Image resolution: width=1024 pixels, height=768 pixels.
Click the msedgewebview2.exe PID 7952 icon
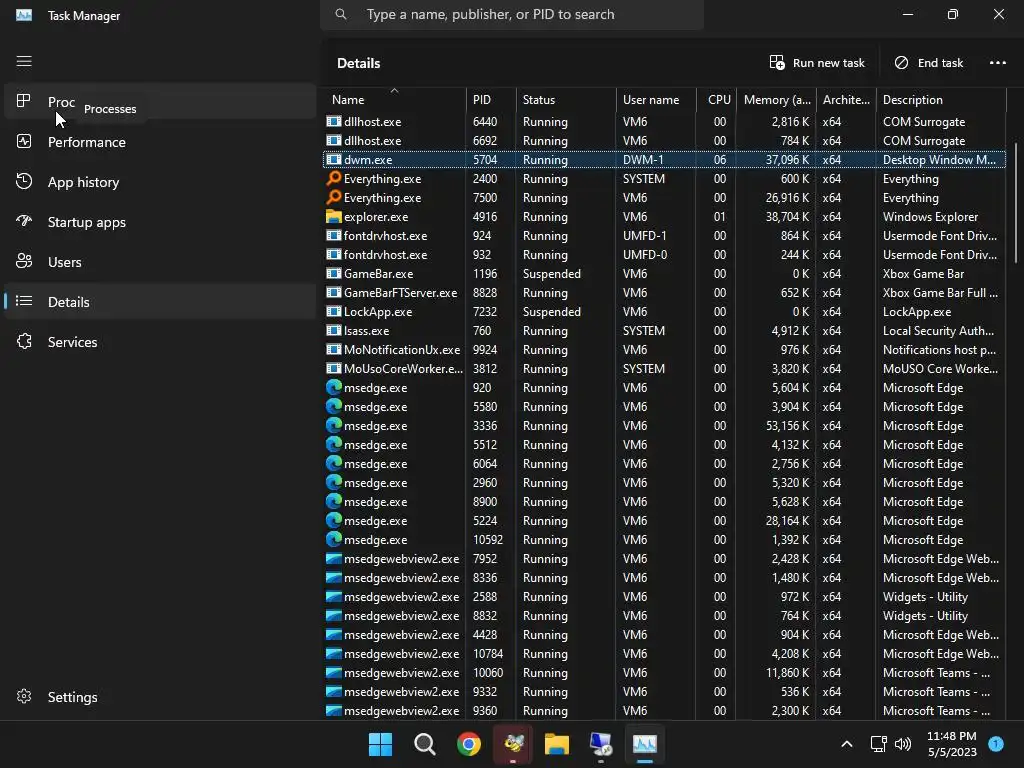pos(334,558)
